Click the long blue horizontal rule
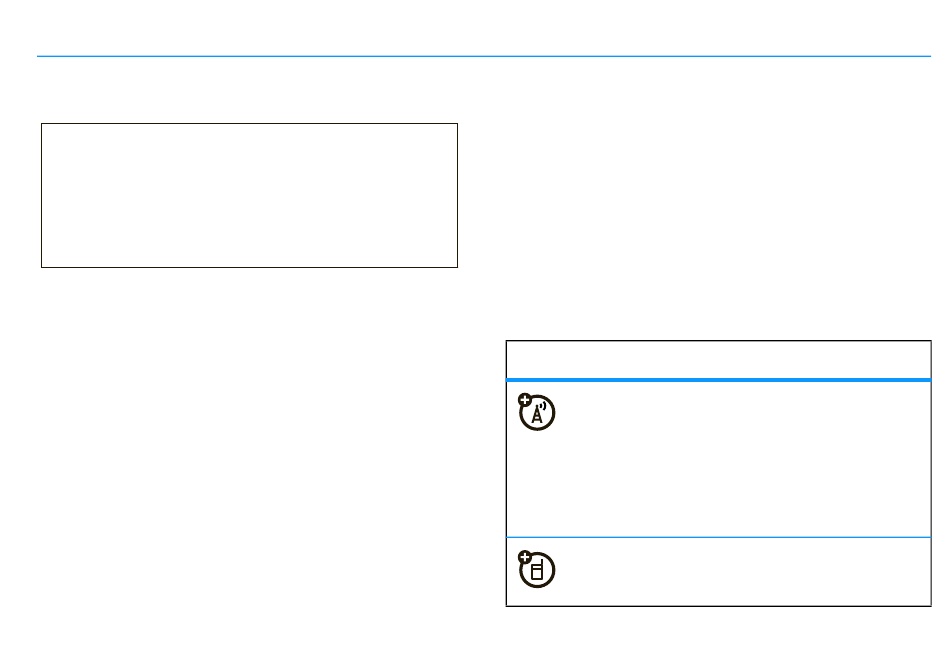Viewport: 950px width, 651px height. pyautogui.click(x=483, y=56)
